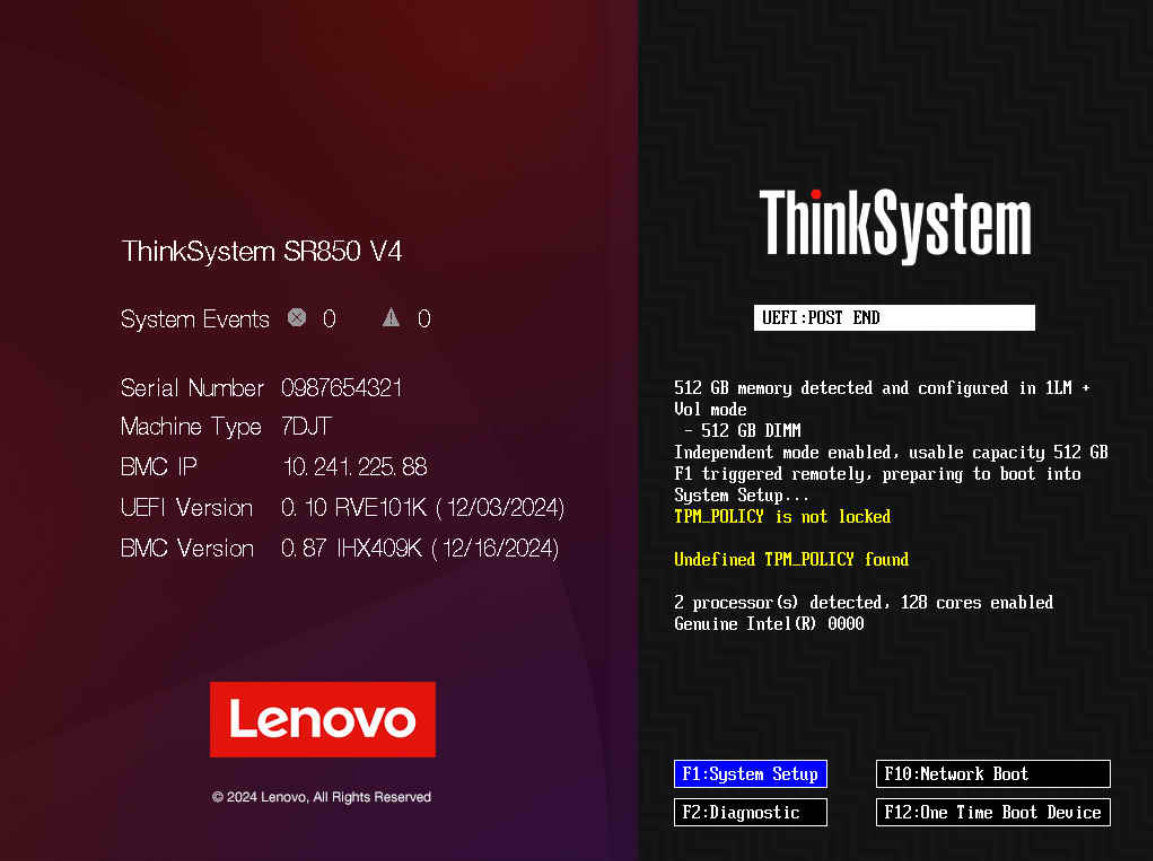Select F1:System Setup button
Image resolution: width=1153 pixels, height=861 pixels.
[750, 774]
